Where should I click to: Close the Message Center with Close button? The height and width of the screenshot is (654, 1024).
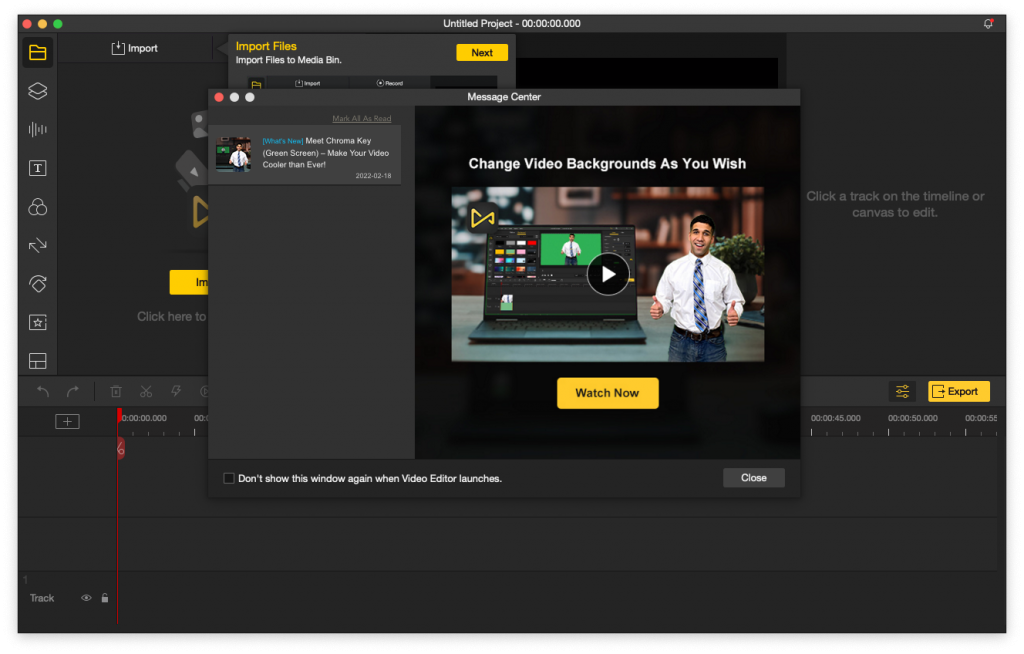[754, 478]
